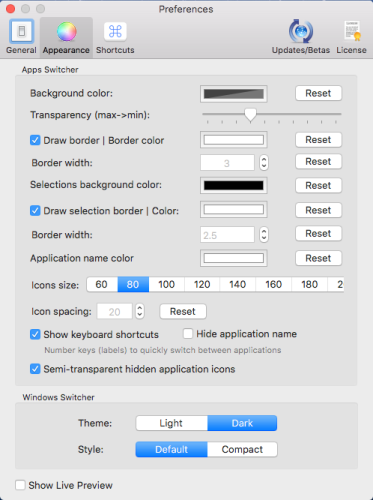373x500 pixels.
Task: Select the Appearance color wheel tab
Action: 66,37
